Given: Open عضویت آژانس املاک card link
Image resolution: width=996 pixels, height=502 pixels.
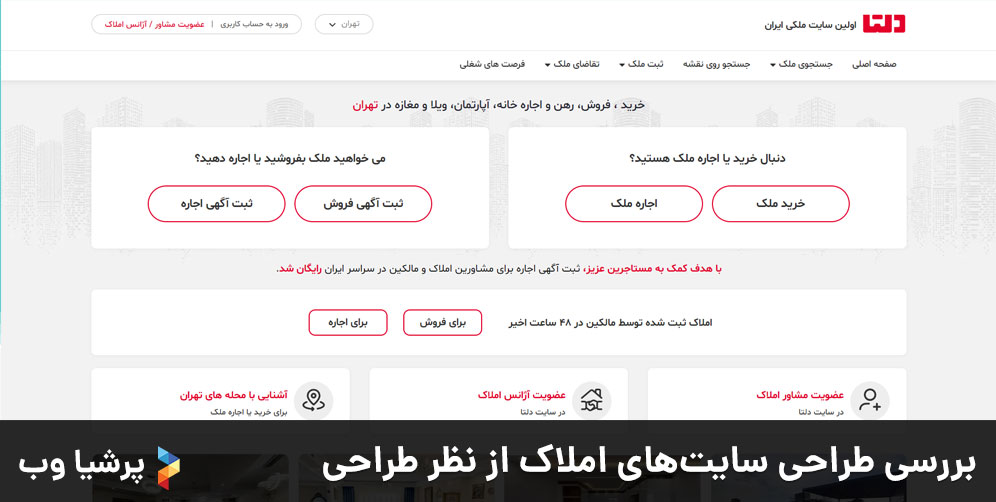Looking at the screenshot, I should tap(522, 395).
